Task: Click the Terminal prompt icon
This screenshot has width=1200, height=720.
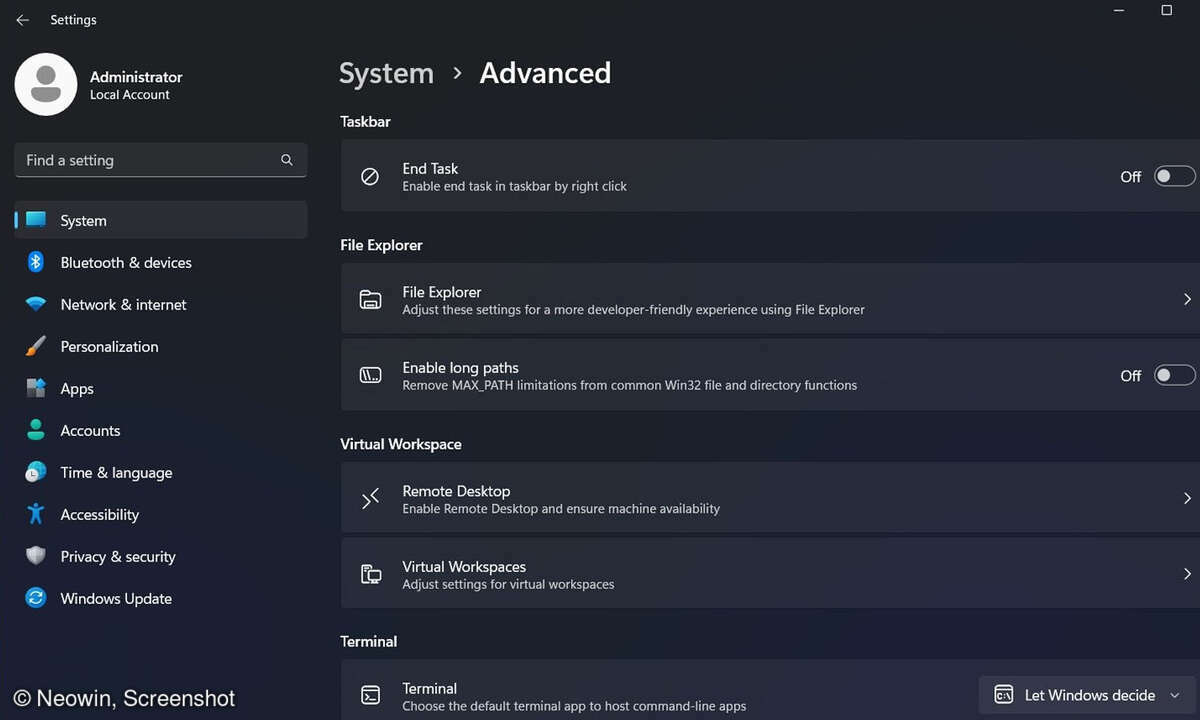Action: click(370, 696)
